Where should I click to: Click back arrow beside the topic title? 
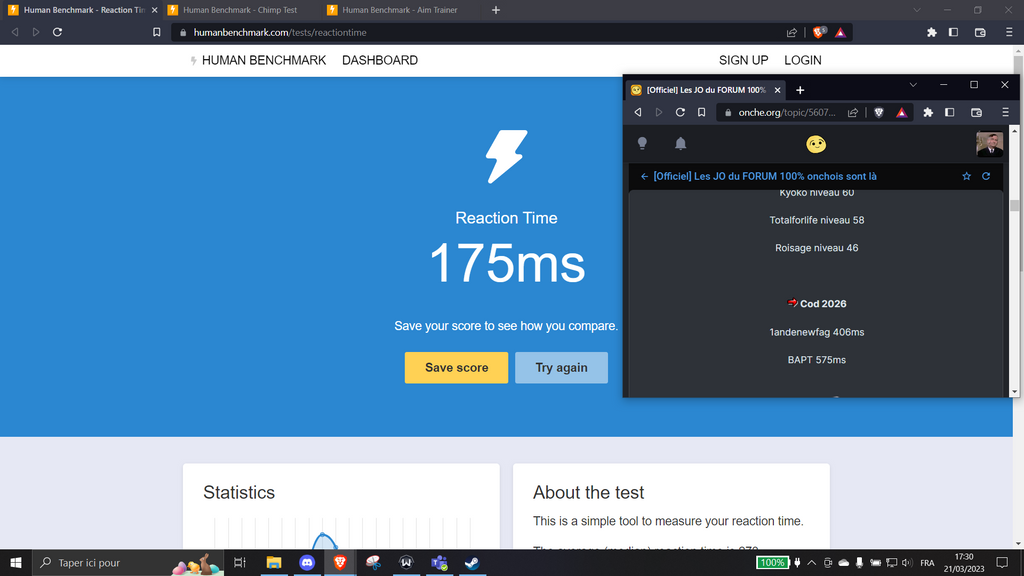click(x=644, y=176)
